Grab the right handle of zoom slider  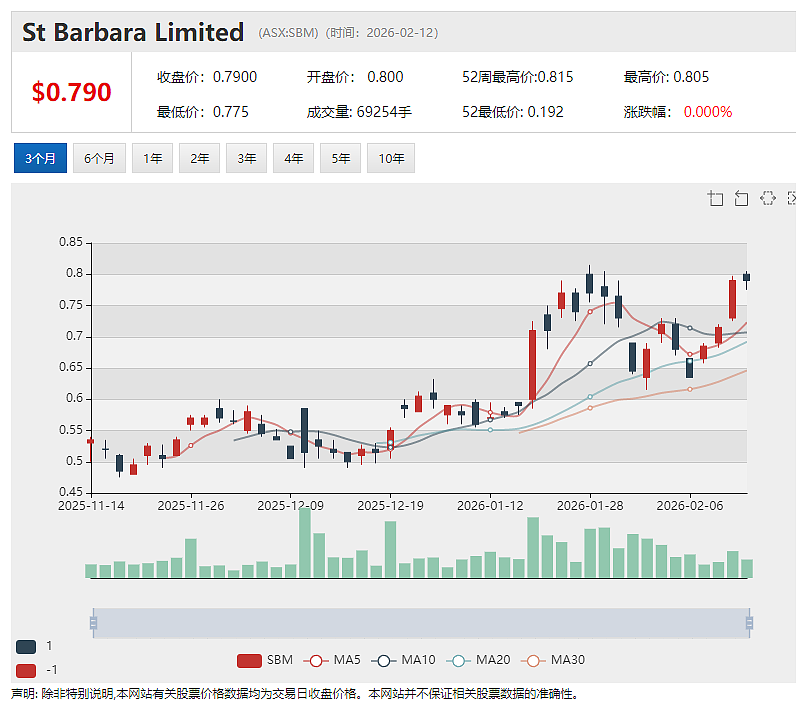tap(749, 623)
